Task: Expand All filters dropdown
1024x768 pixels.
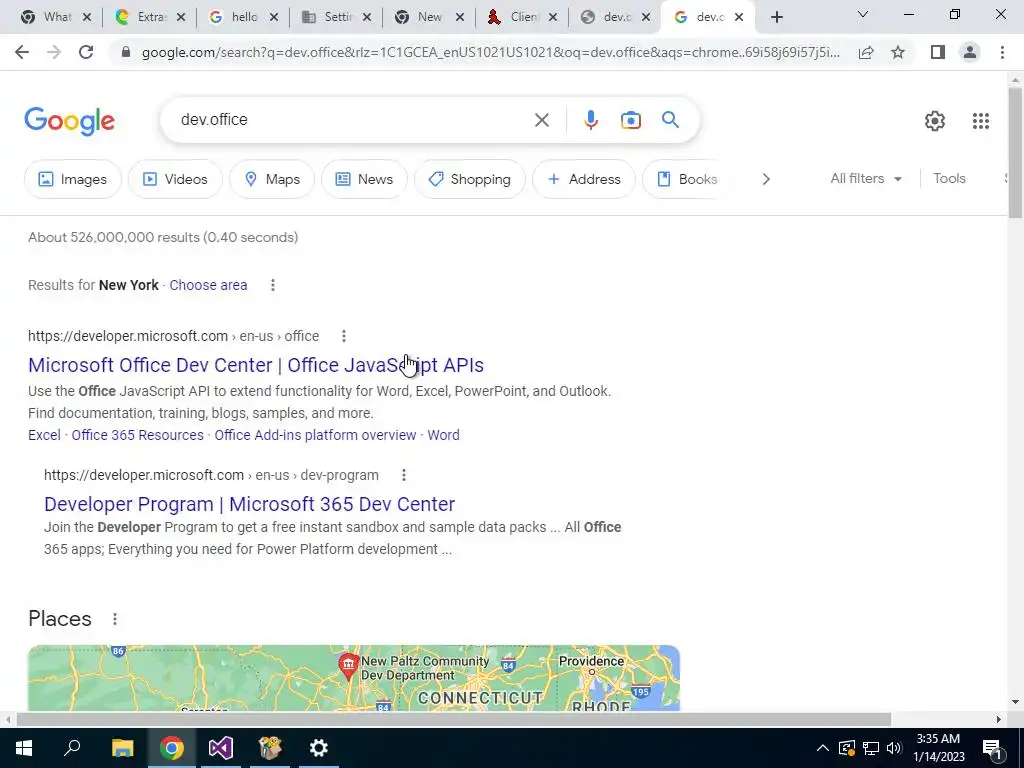Action: (866, 178)
